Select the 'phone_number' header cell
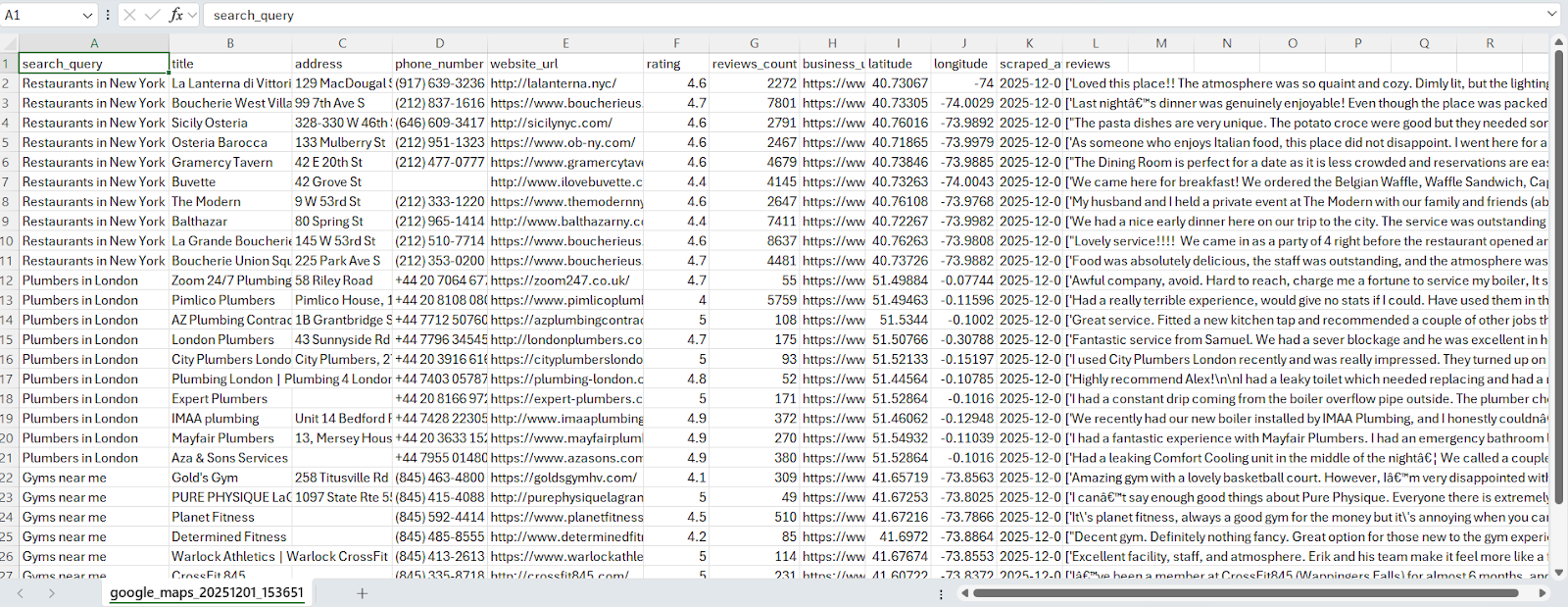 point(440,64)
